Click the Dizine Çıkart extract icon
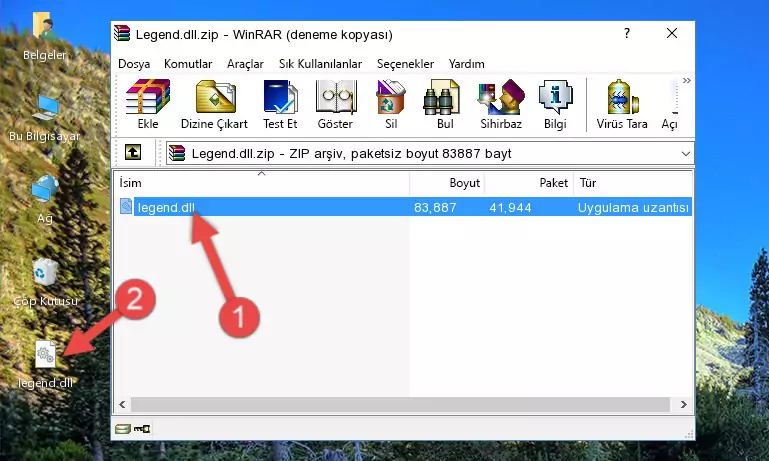Viewport: 769px width, 461px height. tap(214, 104)
